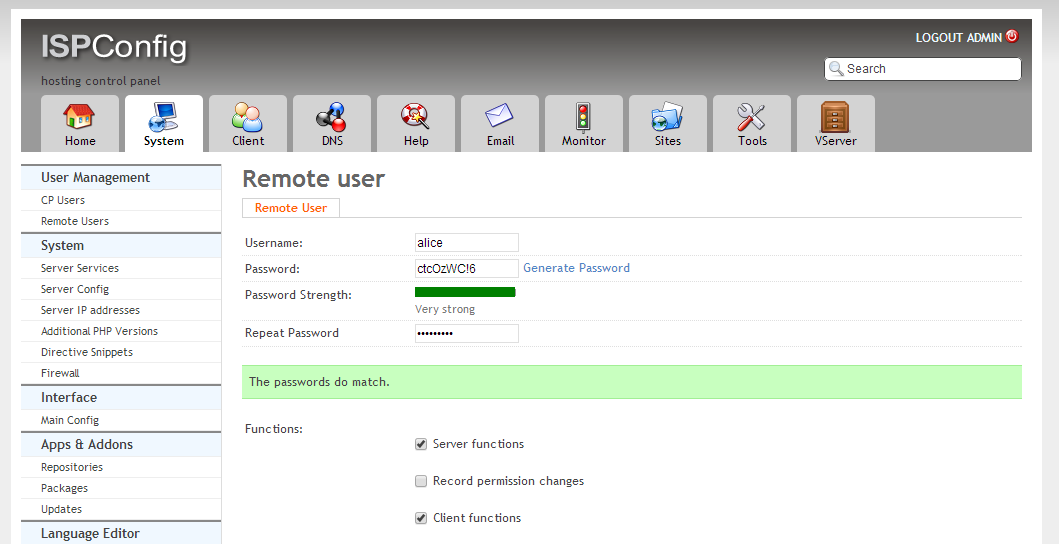1059x544 pixels.
Task: Click the green password strength bar
Action: [465, 292]
